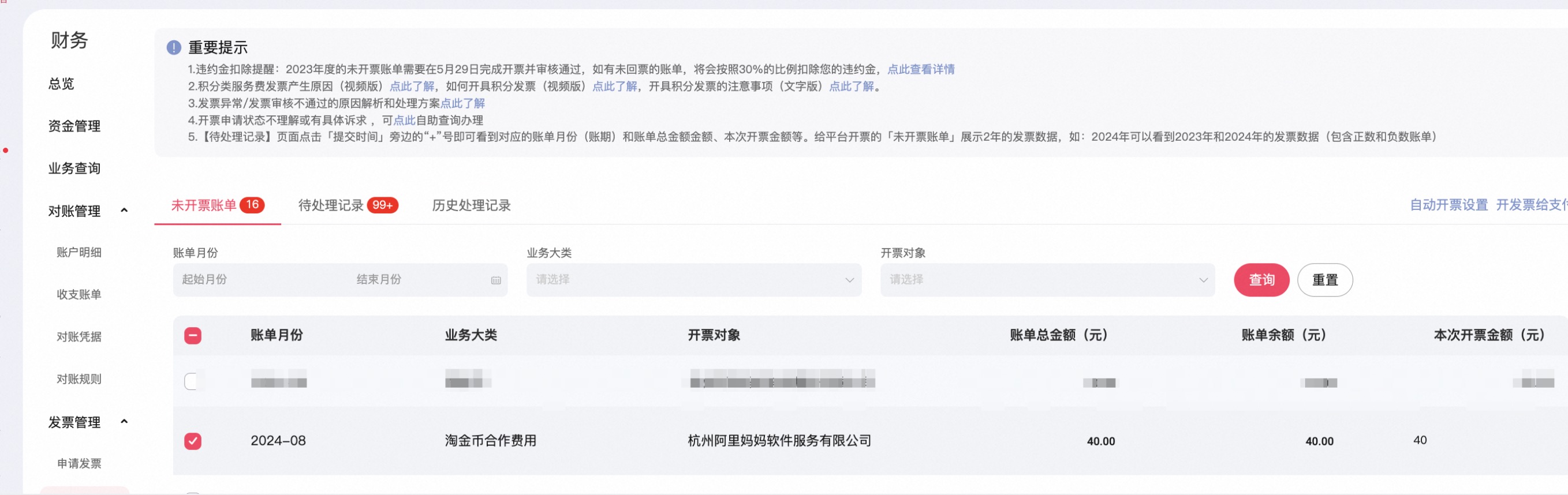The image size is (1568, 495).
Task: Click 点此查看详情 link about 违约金
Action: [921, 69]
